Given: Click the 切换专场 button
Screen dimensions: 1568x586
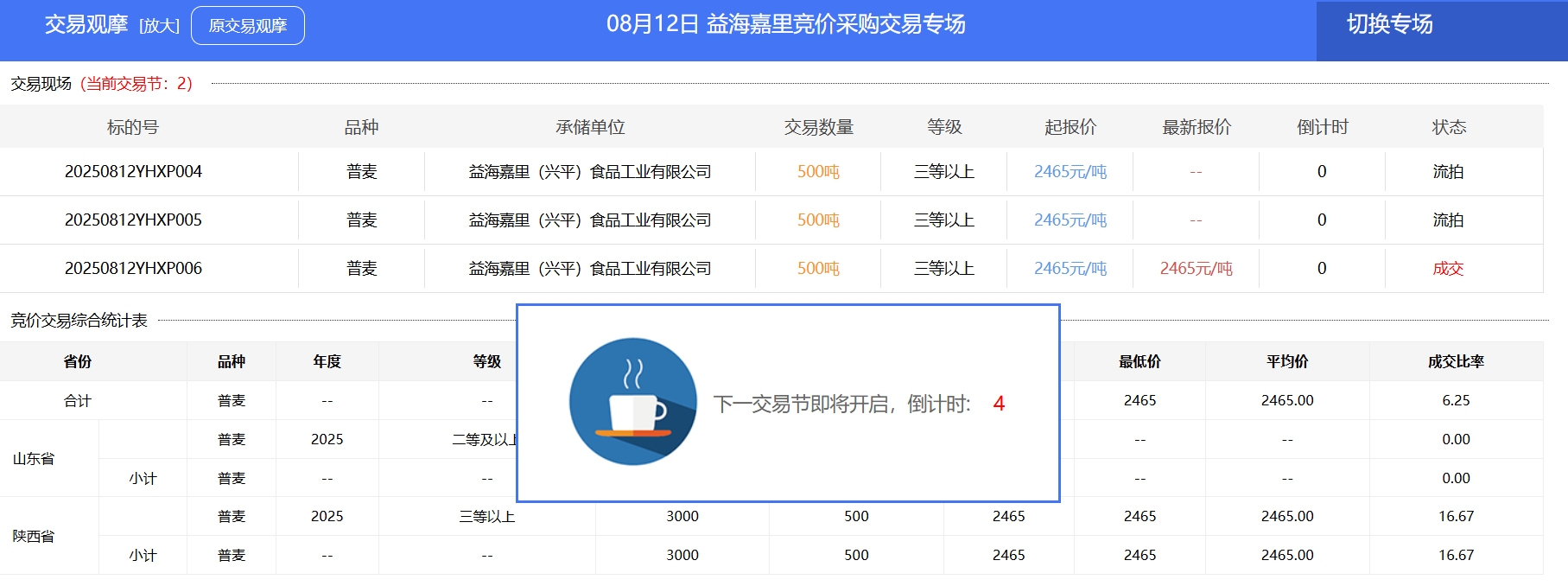Looking at the screenshot, I should [x=1390, y=24].
